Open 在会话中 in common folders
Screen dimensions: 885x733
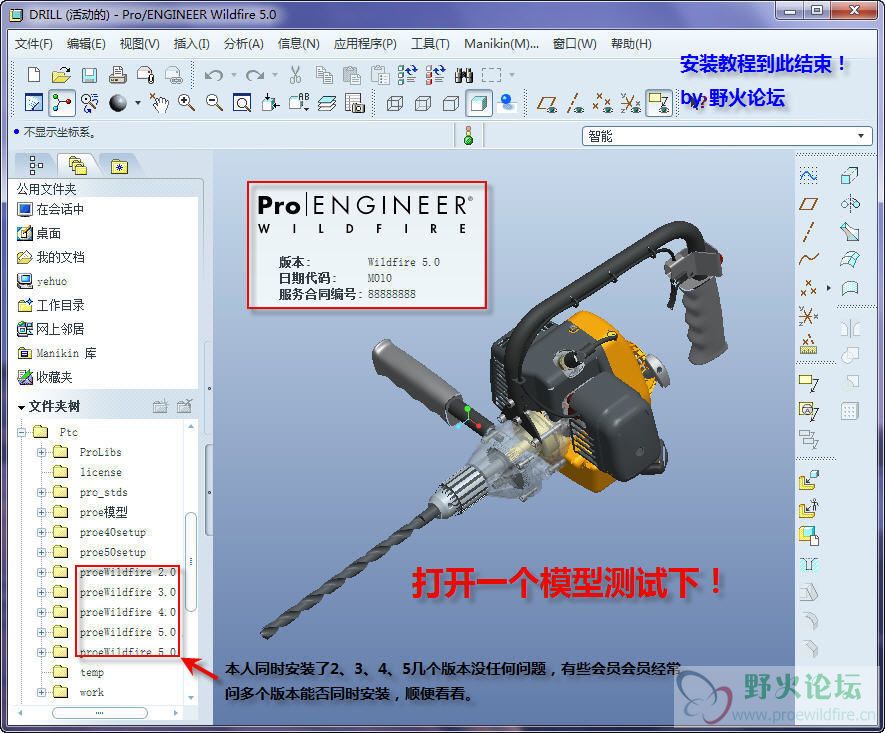click(x=51, y=209)
